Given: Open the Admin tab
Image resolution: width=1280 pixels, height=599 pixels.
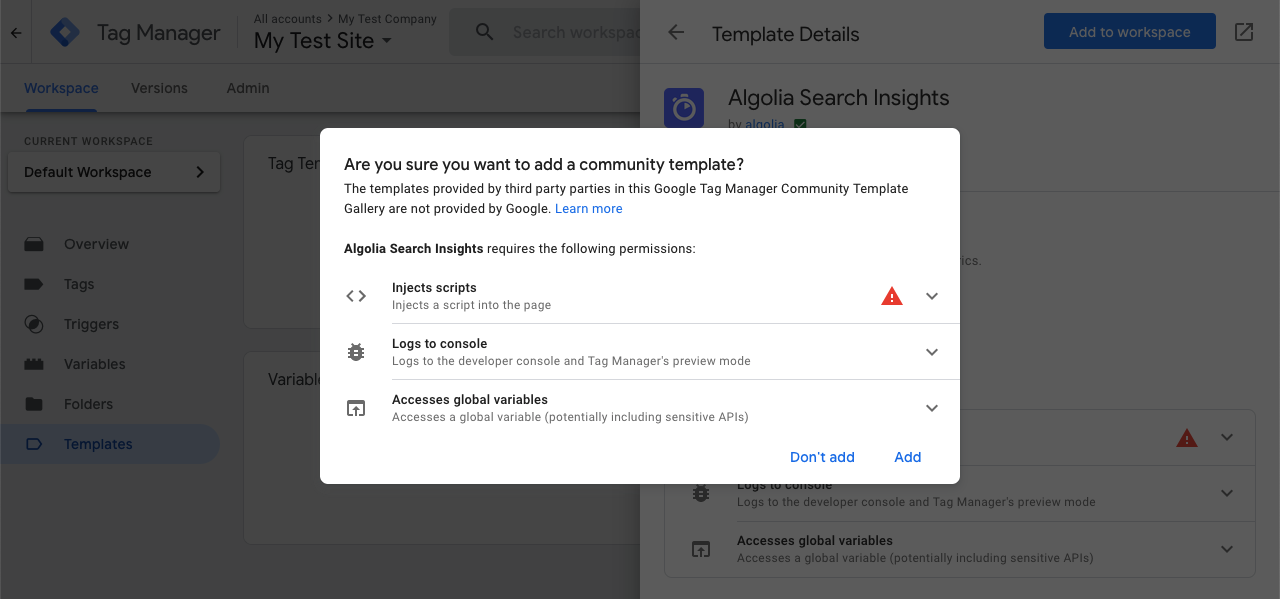Looking at the screenshot, I should tap(247, 88).
